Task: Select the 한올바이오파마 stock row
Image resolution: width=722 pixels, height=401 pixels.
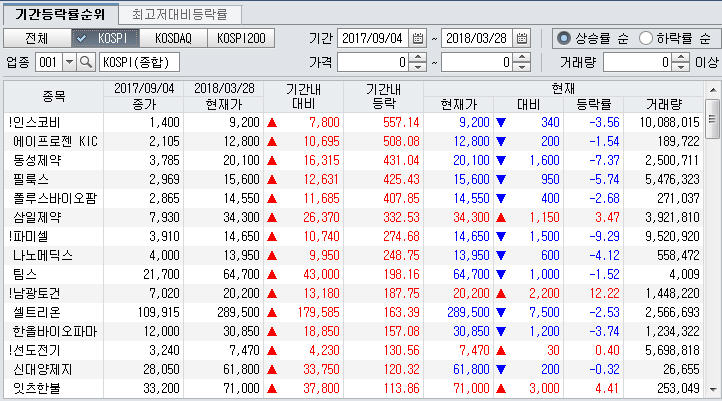Action: point(354,331)
